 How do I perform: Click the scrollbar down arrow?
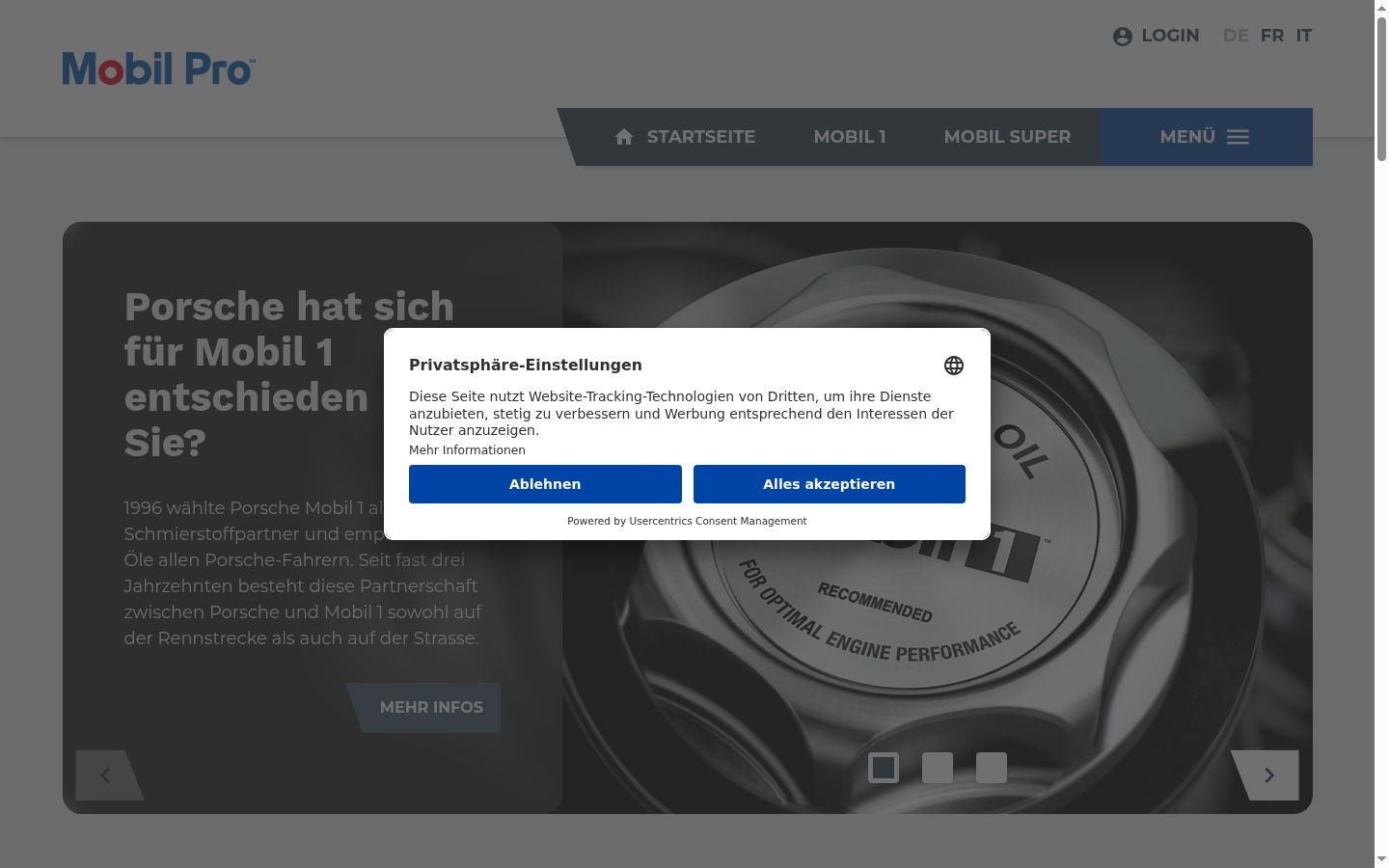1381,859
